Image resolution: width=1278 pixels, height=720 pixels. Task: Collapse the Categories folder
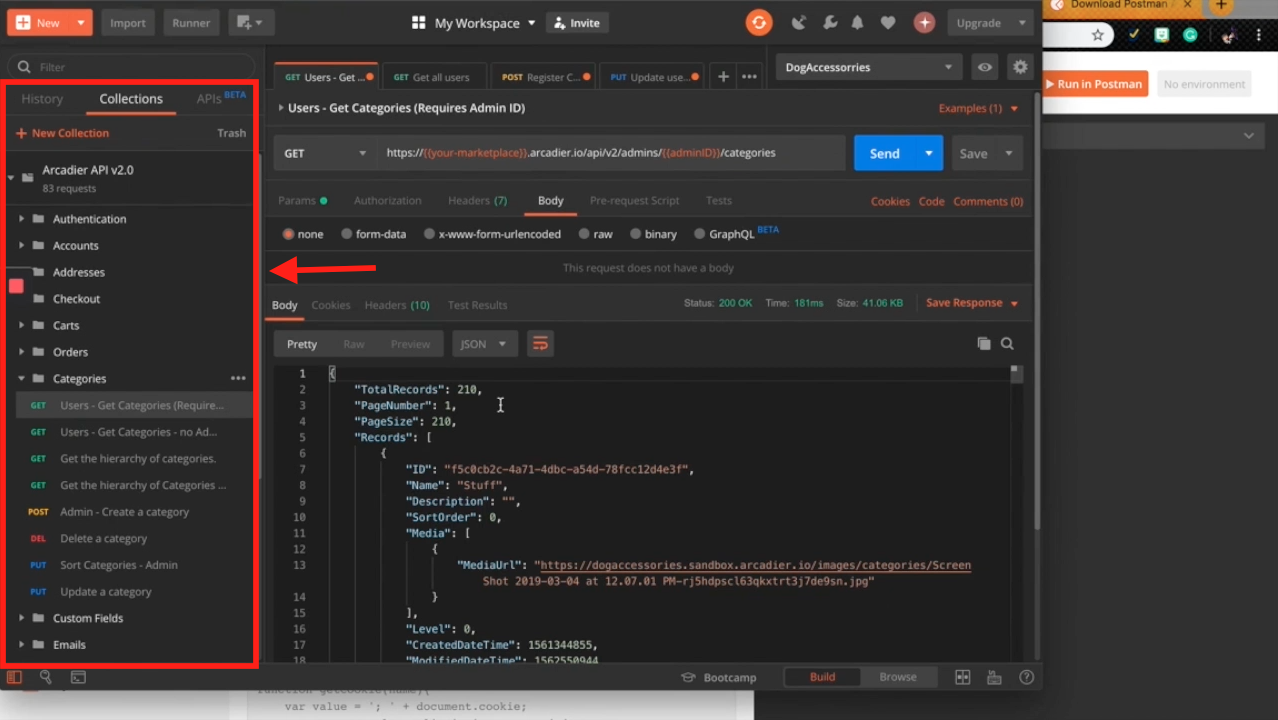21,379
